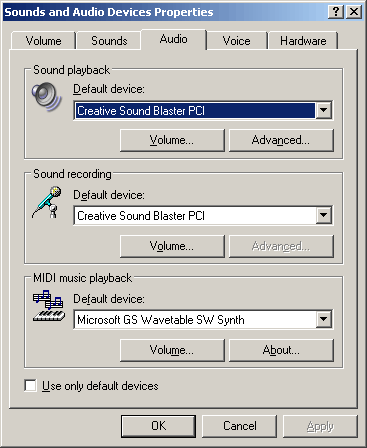Expand the Sound playback default device dropdown

(324, 110)
